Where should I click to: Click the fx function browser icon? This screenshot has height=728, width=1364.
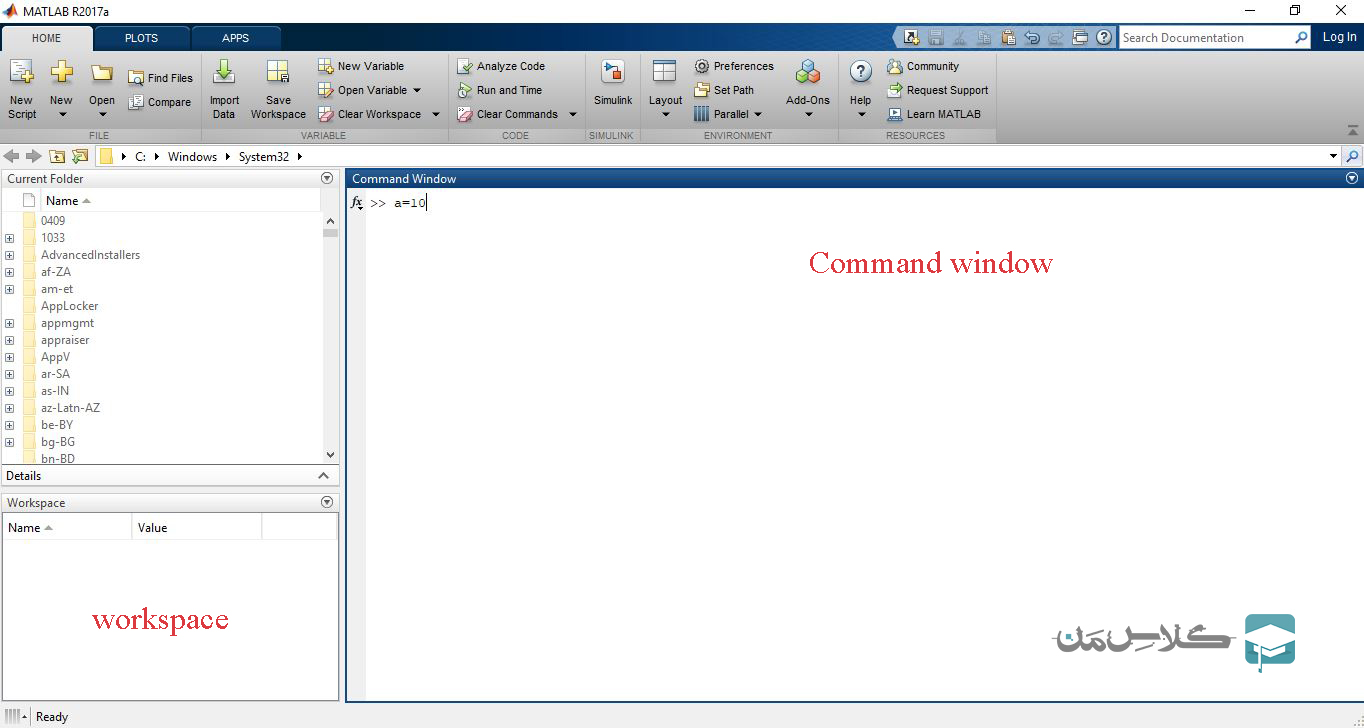pyautogui.click(x=357, y=203)
